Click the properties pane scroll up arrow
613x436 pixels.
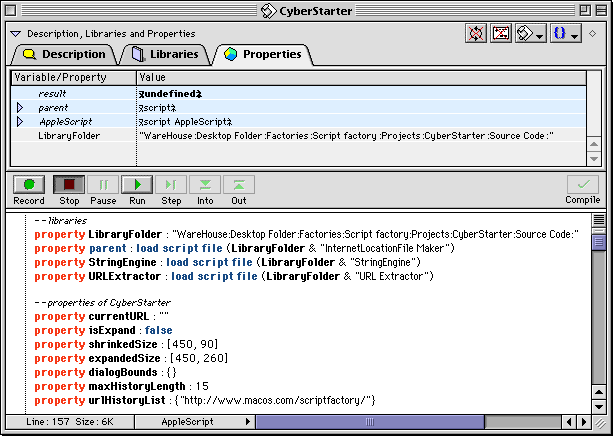coord(594,145)
